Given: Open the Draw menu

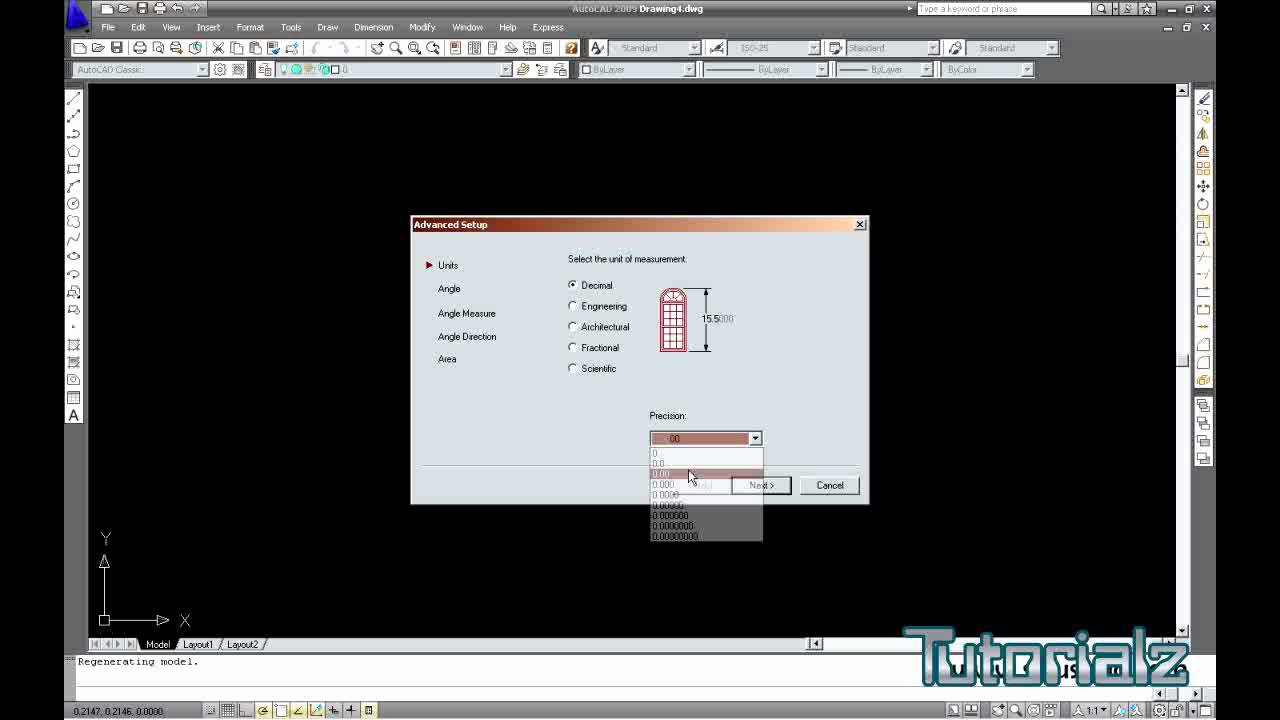Looking at the screenshot, I should (327, 27).
